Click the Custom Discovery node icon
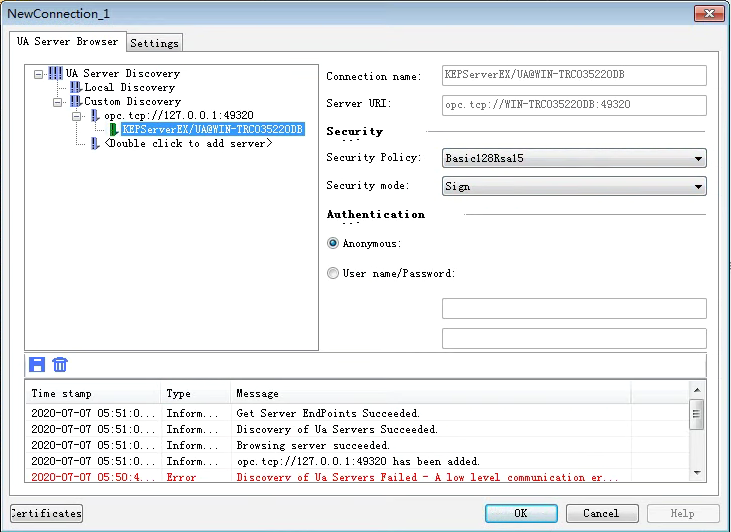Viewport: 731px width, 532px height. [x=75, y=102]
